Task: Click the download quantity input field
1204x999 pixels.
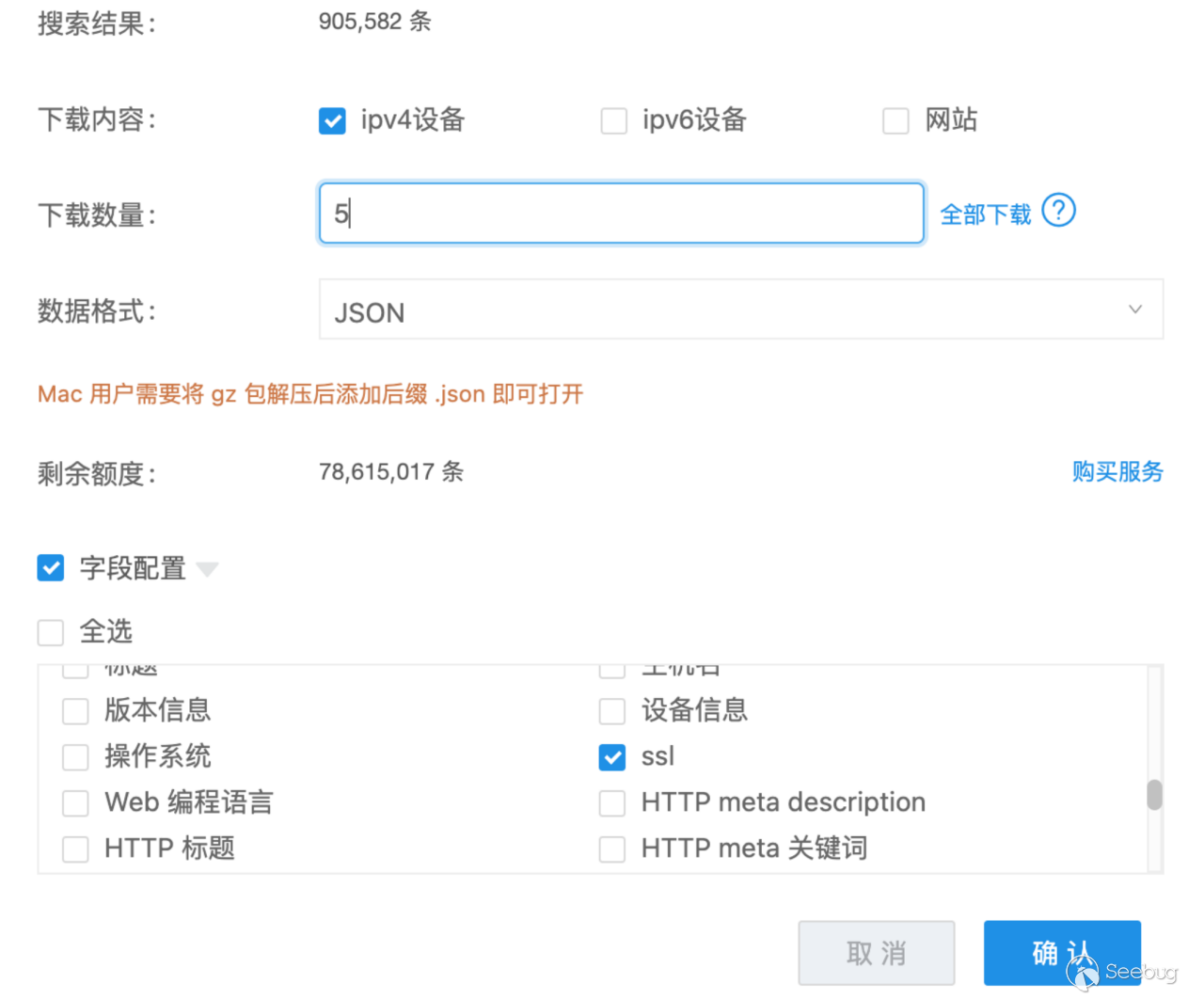Action: pyautogui.click(x=621, y=214)
